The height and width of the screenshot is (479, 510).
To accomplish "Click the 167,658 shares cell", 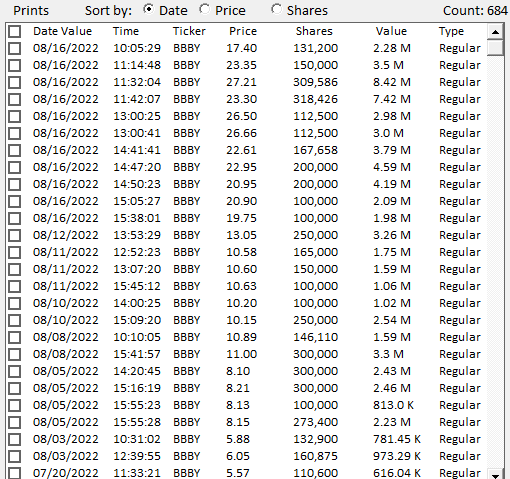I will [315, 150].
